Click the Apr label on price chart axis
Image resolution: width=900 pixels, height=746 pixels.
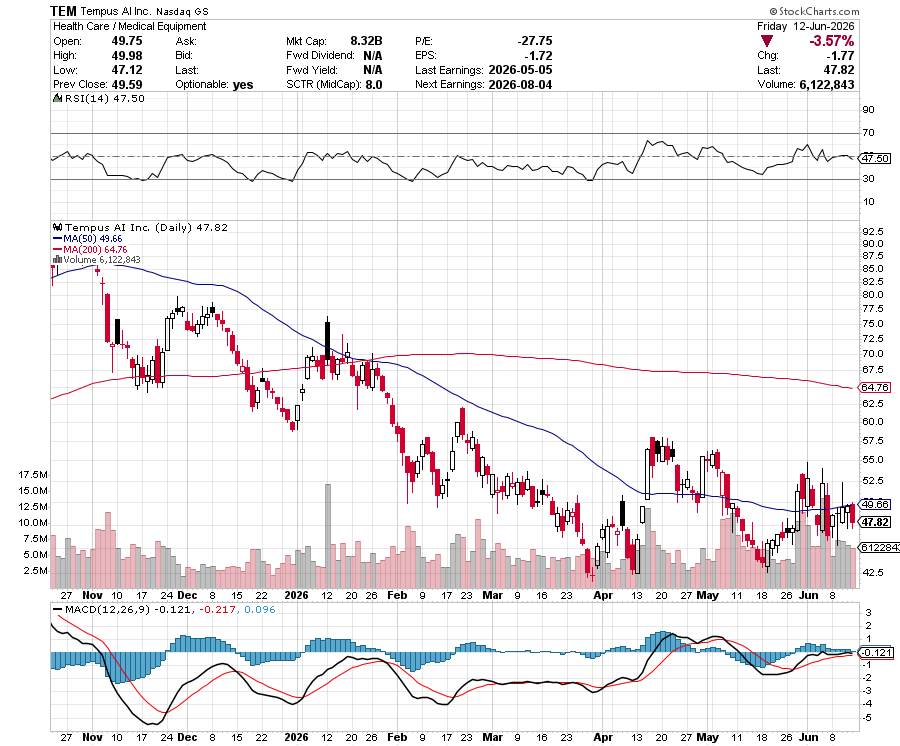[x=603, y=595]
